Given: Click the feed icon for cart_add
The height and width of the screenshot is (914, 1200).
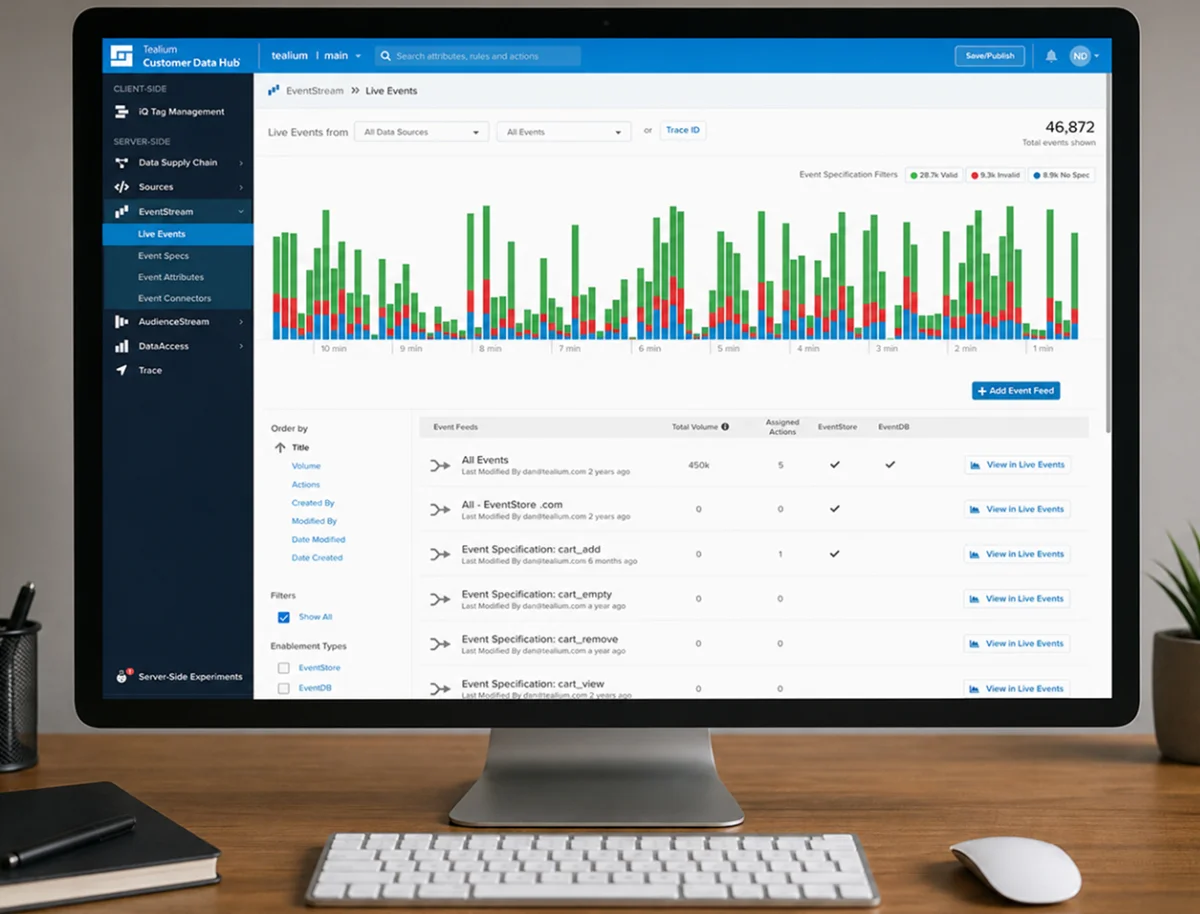Looking at the screenshot, I should pos(440,554).
